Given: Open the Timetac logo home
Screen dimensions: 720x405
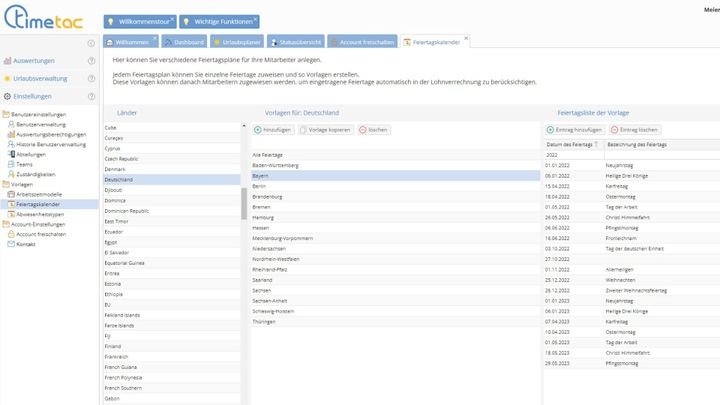Looking at the screenshot, I should click(42, 22).
